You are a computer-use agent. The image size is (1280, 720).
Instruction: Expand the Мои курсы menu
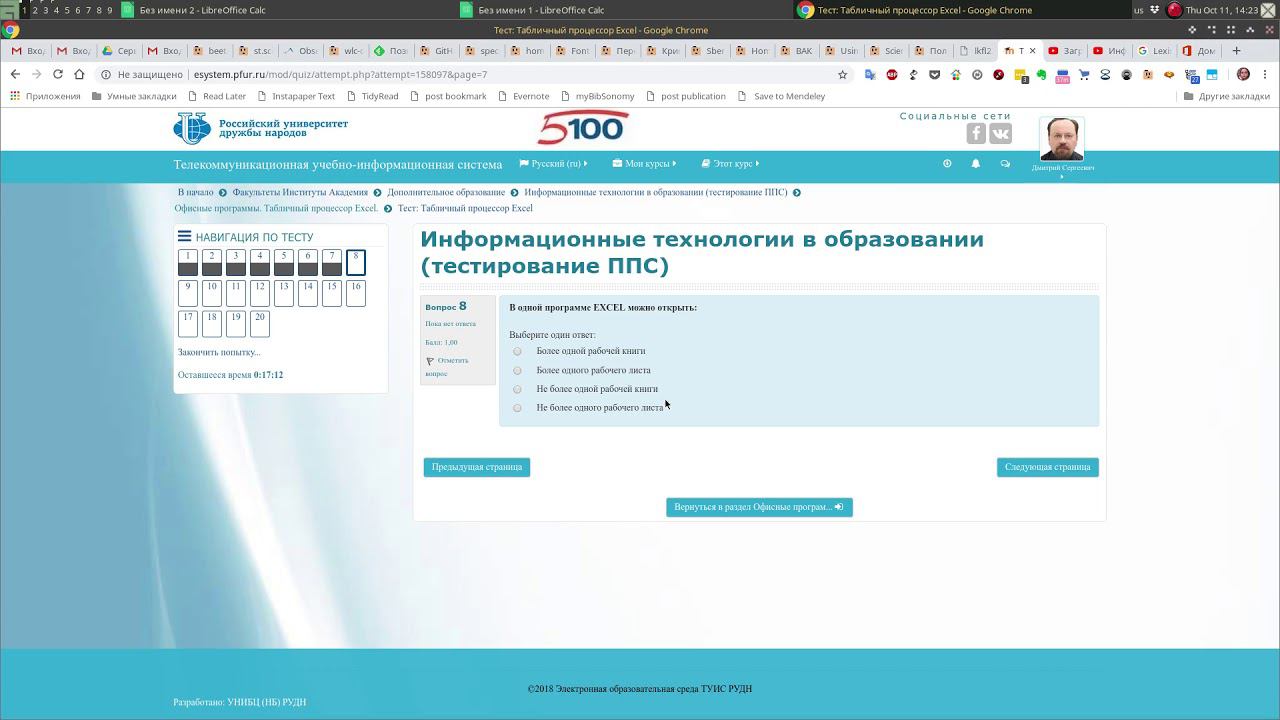[644, 164]
